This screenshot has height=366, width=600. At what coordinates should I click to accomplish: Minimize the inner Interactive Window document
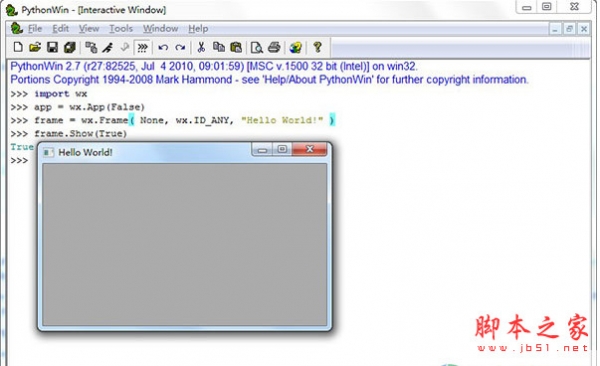click(x=555, y=29)
